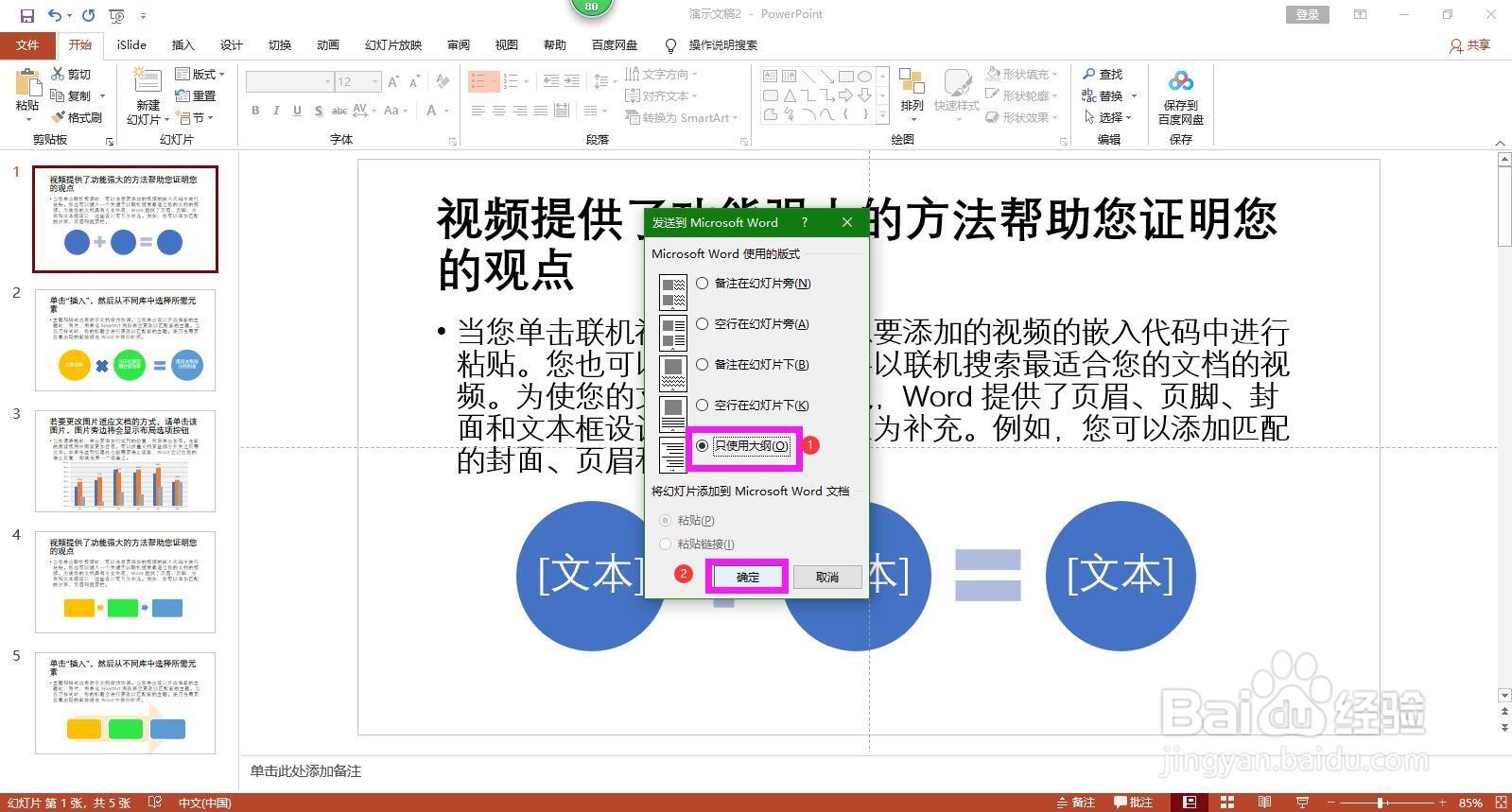The height and width of the screenshot is (812, 1512).
Task: Open the File (文件) tab
Action: point(27,44)
